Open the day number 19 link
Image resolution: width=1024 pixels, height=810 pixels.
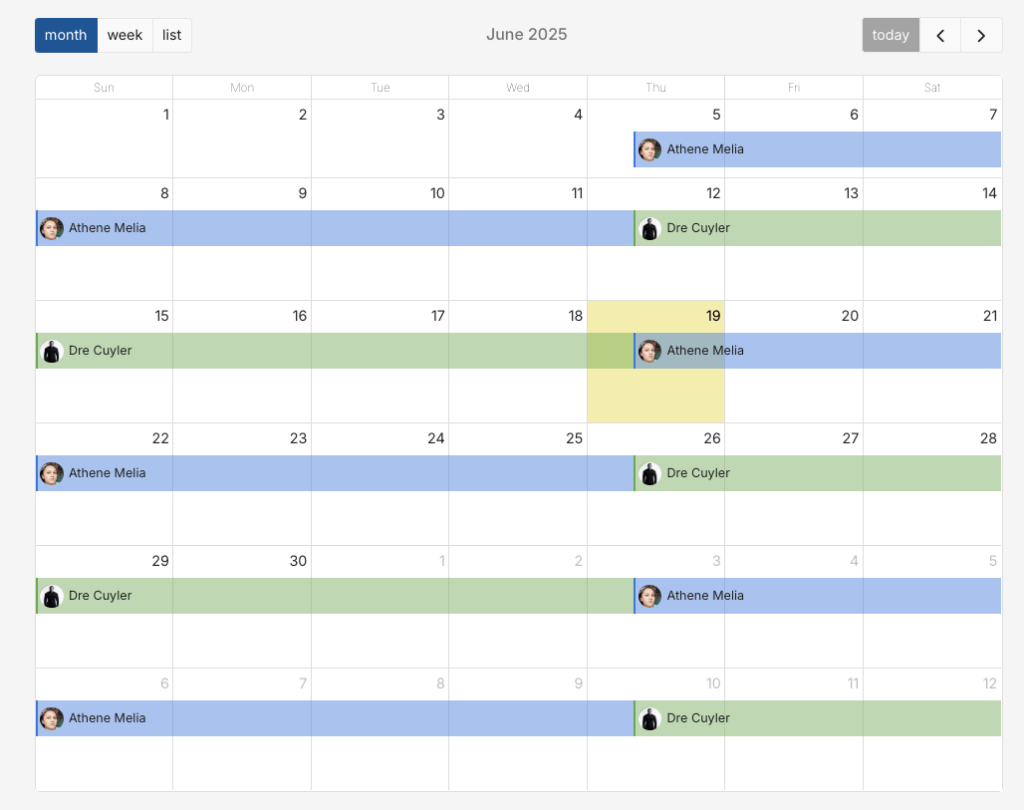pos(713,316)
